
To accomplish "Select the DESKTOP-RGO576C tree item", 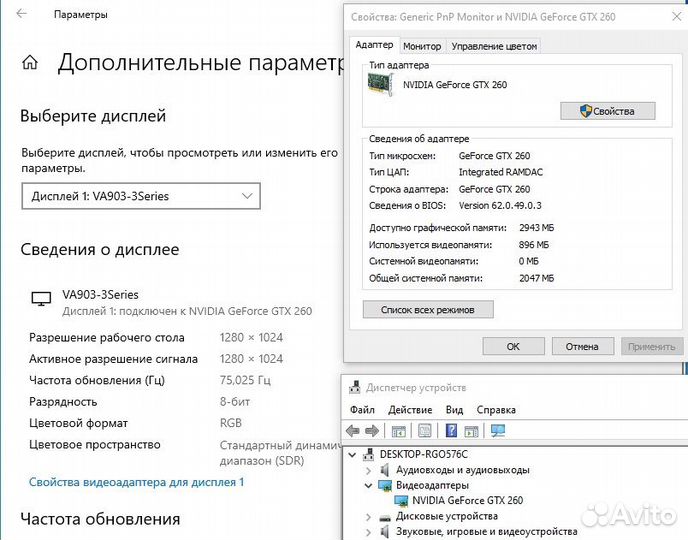I will point(423,454).
